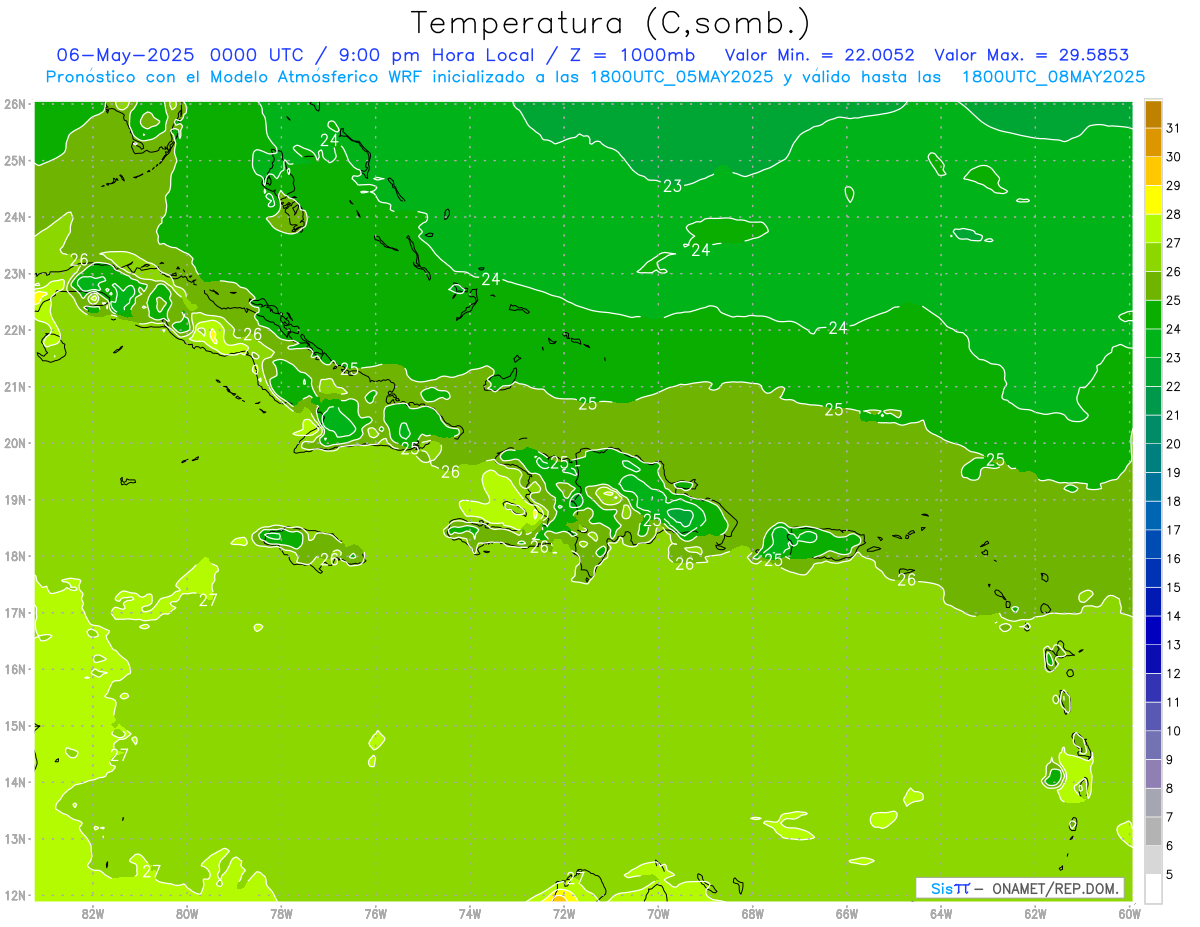1200x927 pixels.
Task: Click the longitude axis label 66W
Action: pyautogui.click(x=847, y=913)
